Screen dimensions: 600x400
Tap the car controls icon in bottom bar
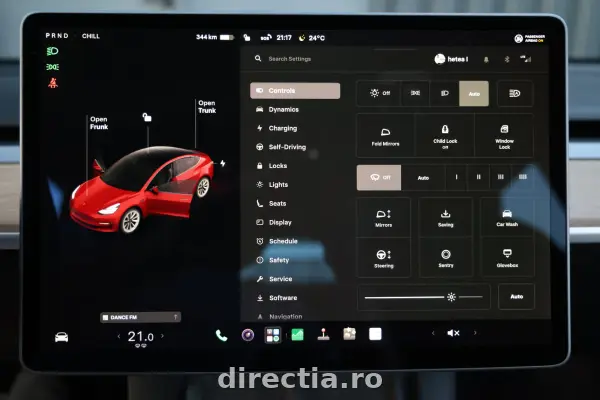point(62,337)
